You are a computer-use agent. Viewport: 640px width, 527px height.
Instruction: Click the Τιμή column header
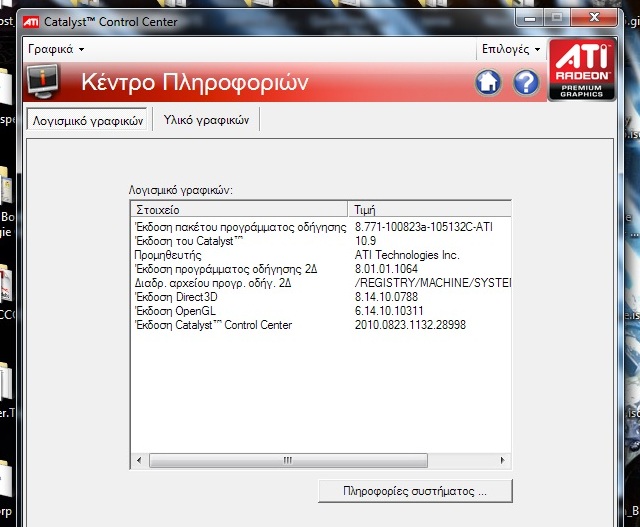[429, 210]
